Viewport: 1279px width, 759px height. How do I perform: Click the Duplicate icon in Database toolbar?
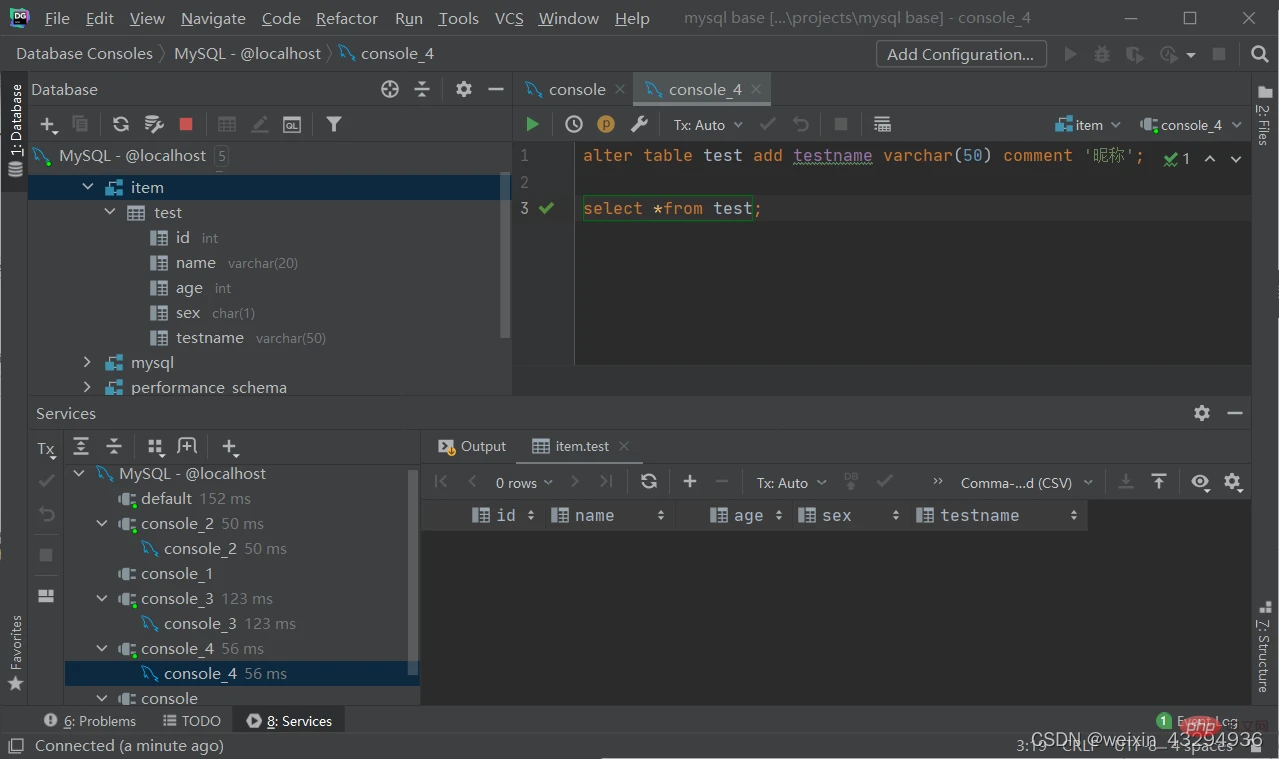click(80, 124)
